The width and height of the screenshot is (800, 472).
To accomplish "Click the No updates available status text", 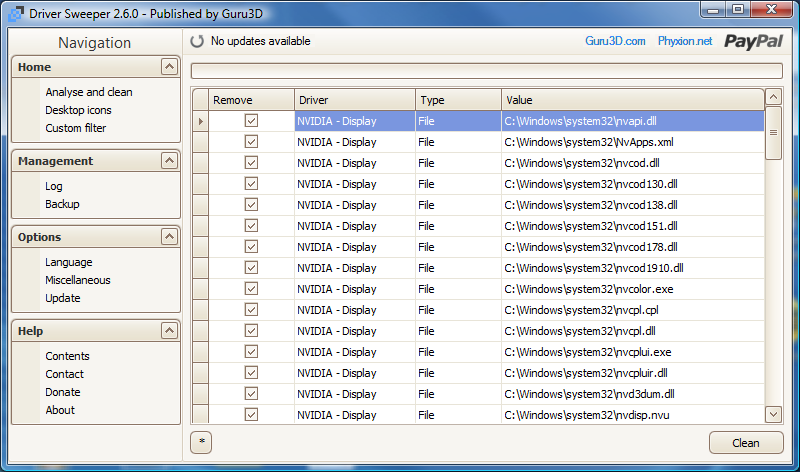I will [260, 41].
